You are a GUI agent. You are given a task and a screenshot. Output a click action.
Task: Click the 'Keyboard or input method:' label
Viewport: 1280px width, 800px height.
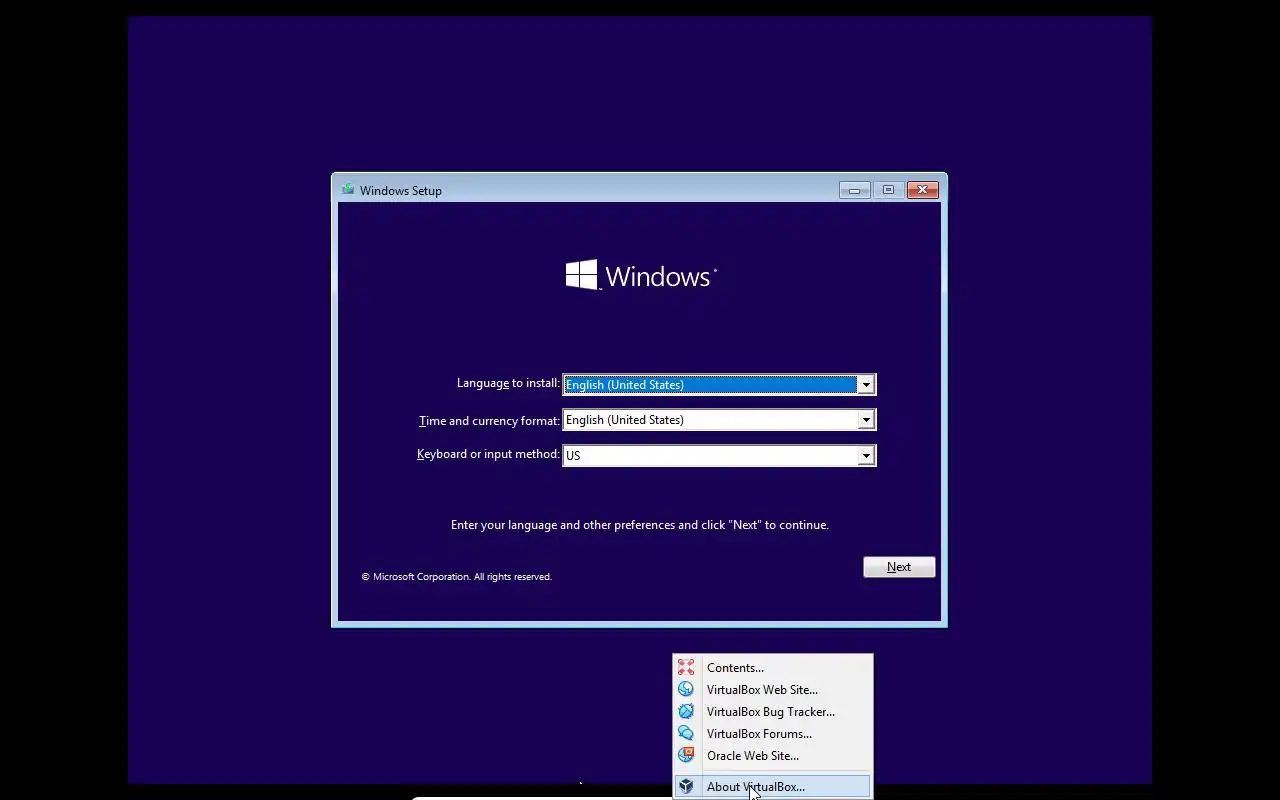pos(488,454)
